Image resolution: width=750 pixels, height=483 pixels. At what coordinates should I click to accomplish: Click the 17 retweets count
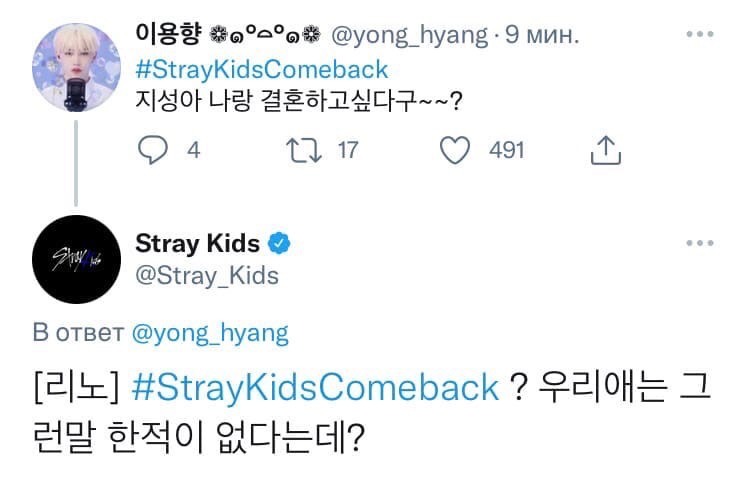[347, 150]
